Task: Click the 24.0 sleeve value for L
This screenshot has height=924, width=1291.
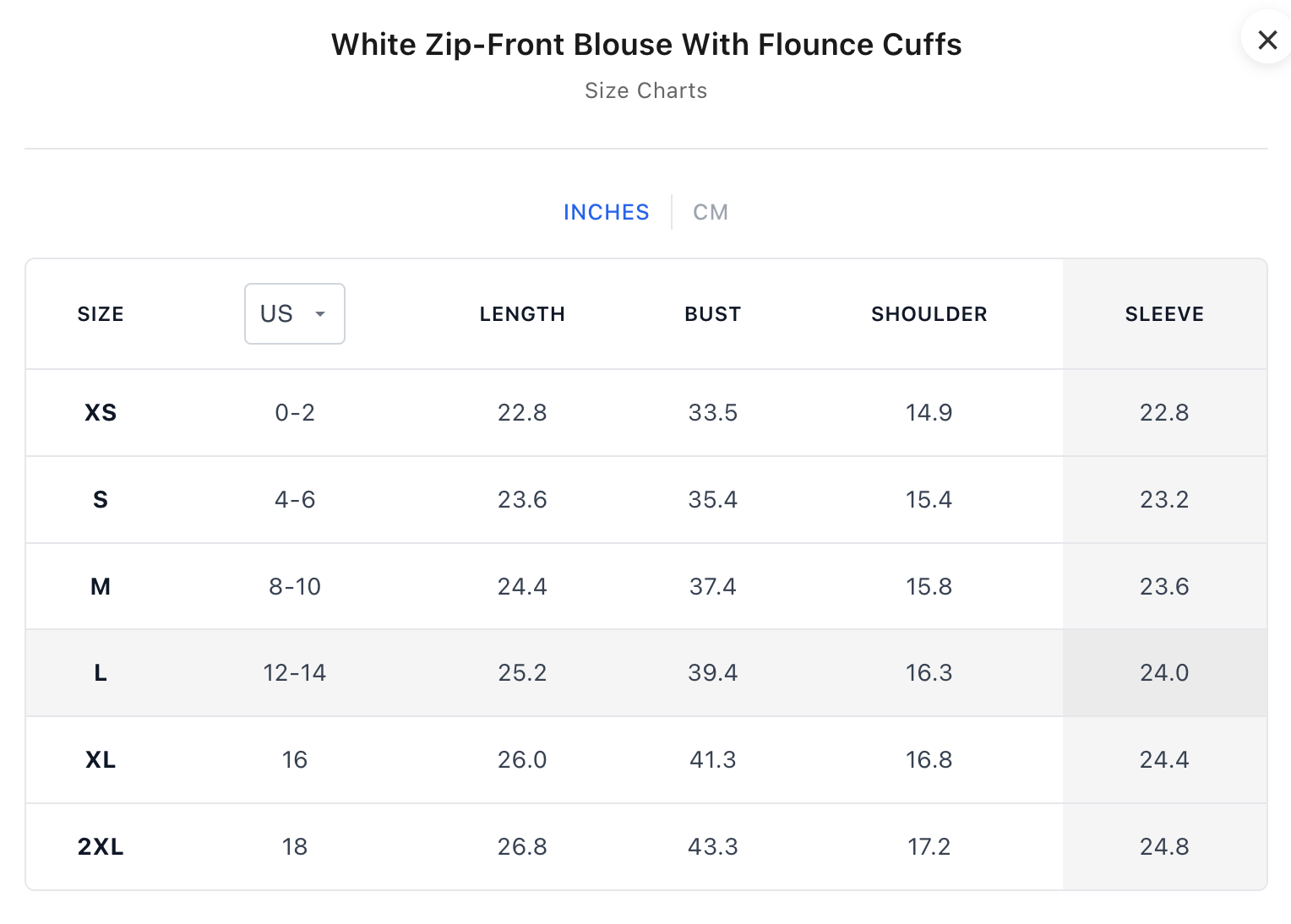Action: [1163, 673]
